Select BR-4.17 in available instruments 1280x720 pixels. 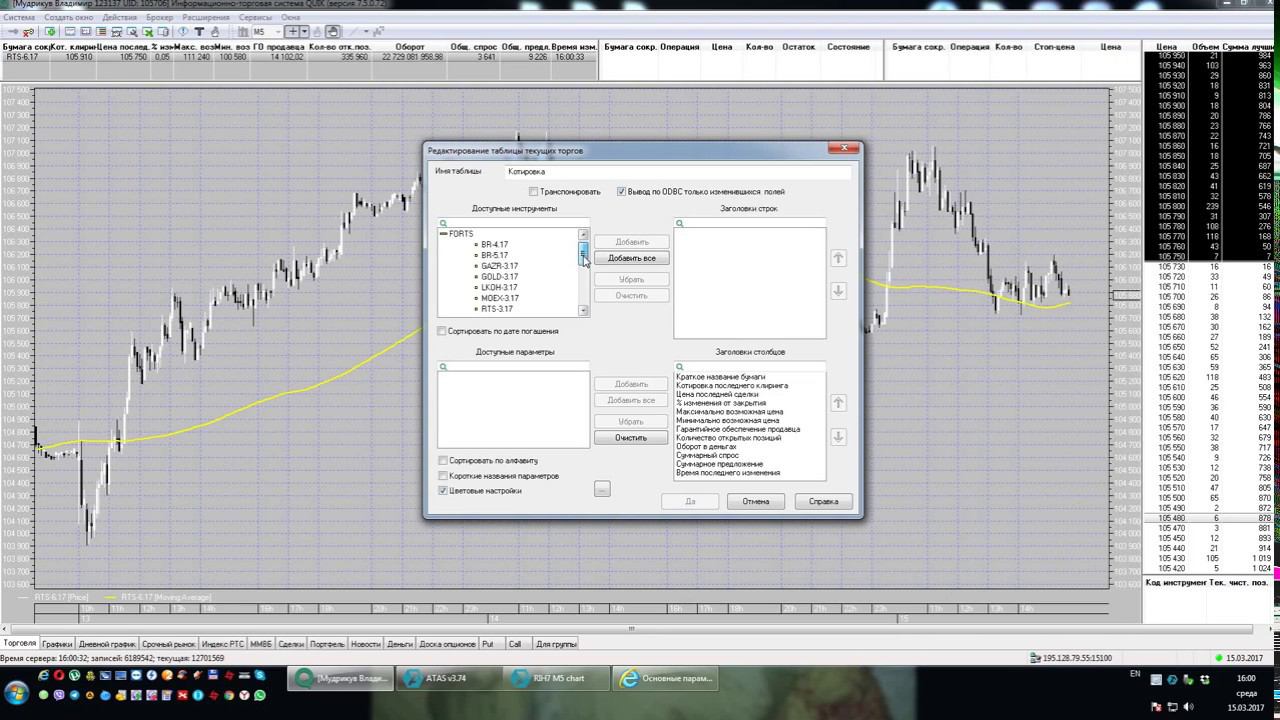coord(494,245)
